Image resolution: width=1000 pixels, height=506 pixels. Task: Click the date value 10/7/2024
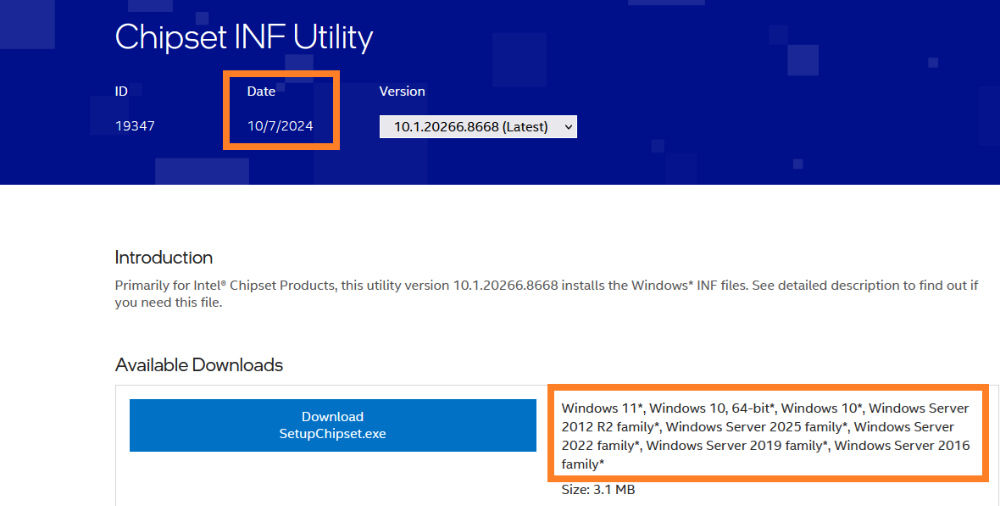pos(279,127)
